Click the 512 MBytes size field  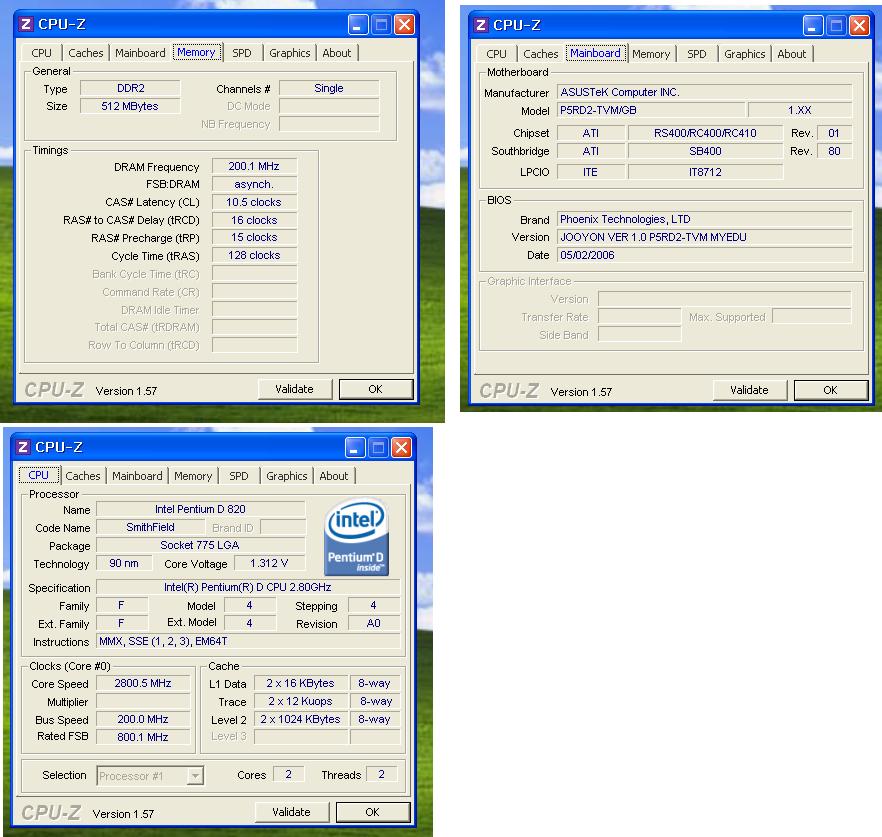pos(130,106)
